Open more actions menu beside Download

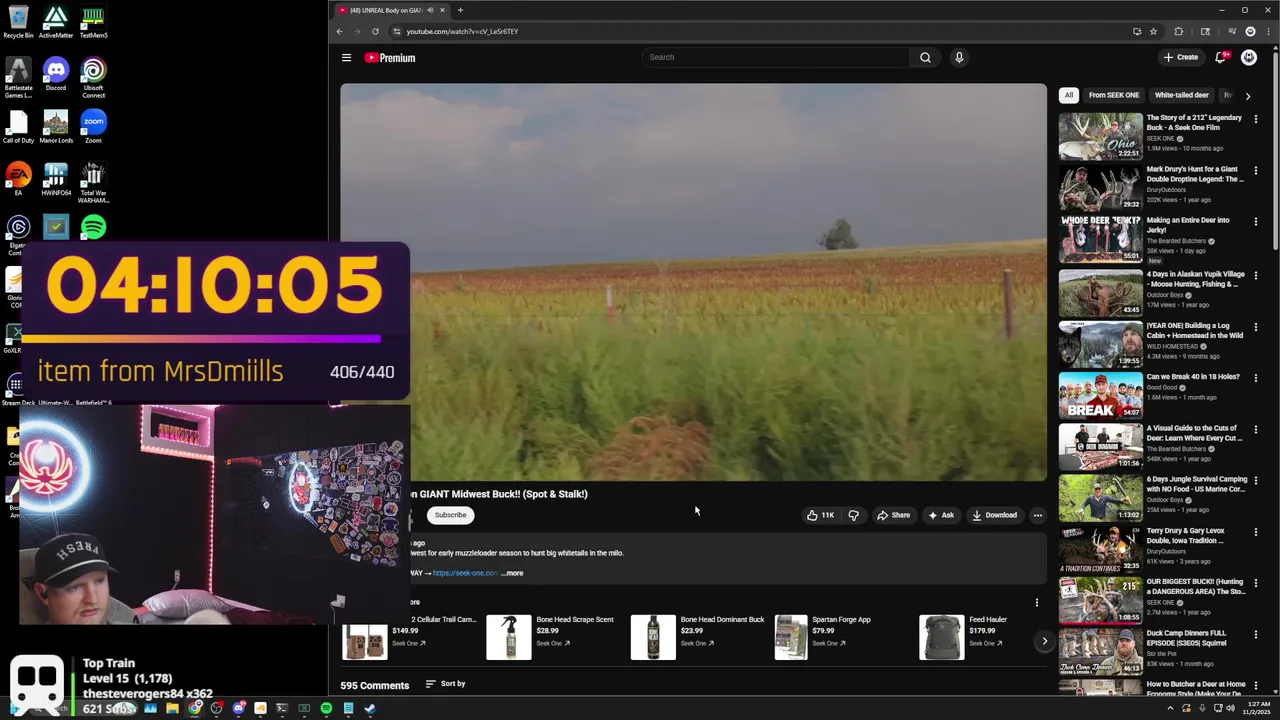pos(1037,515)
